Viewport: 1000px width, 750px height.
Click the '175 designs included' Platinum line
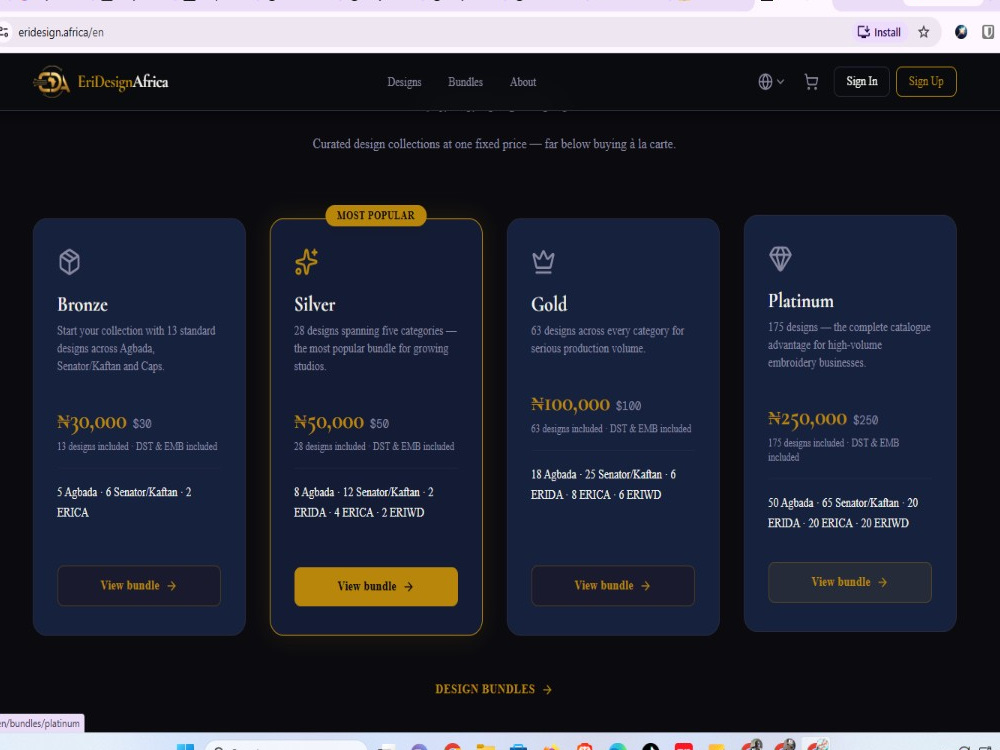coord(834,450)
